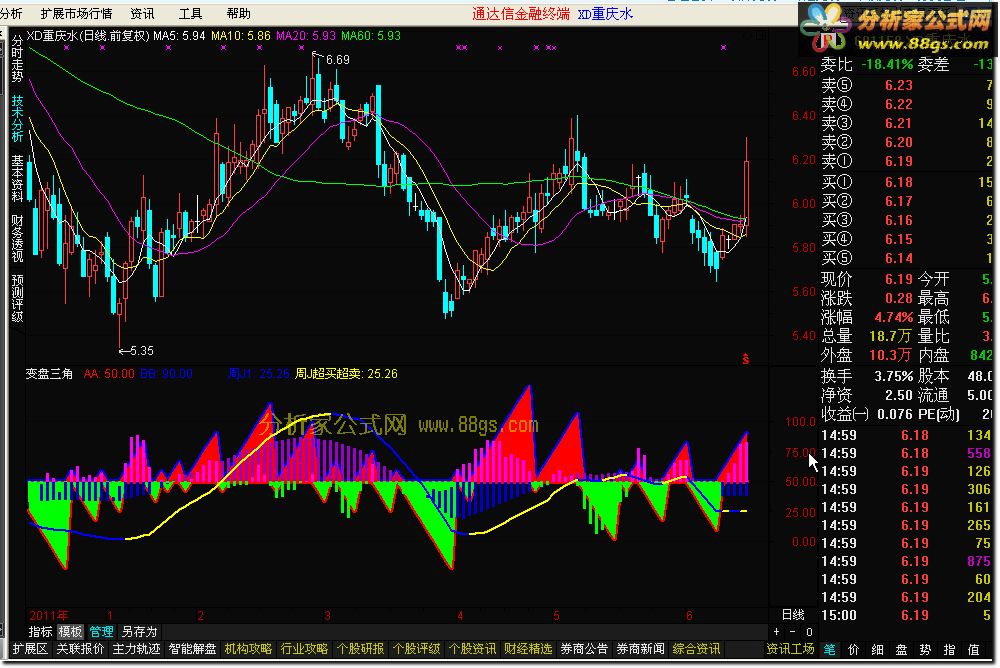
Task: Click the 15:00 last trade row
Action: tap(907, 615)
